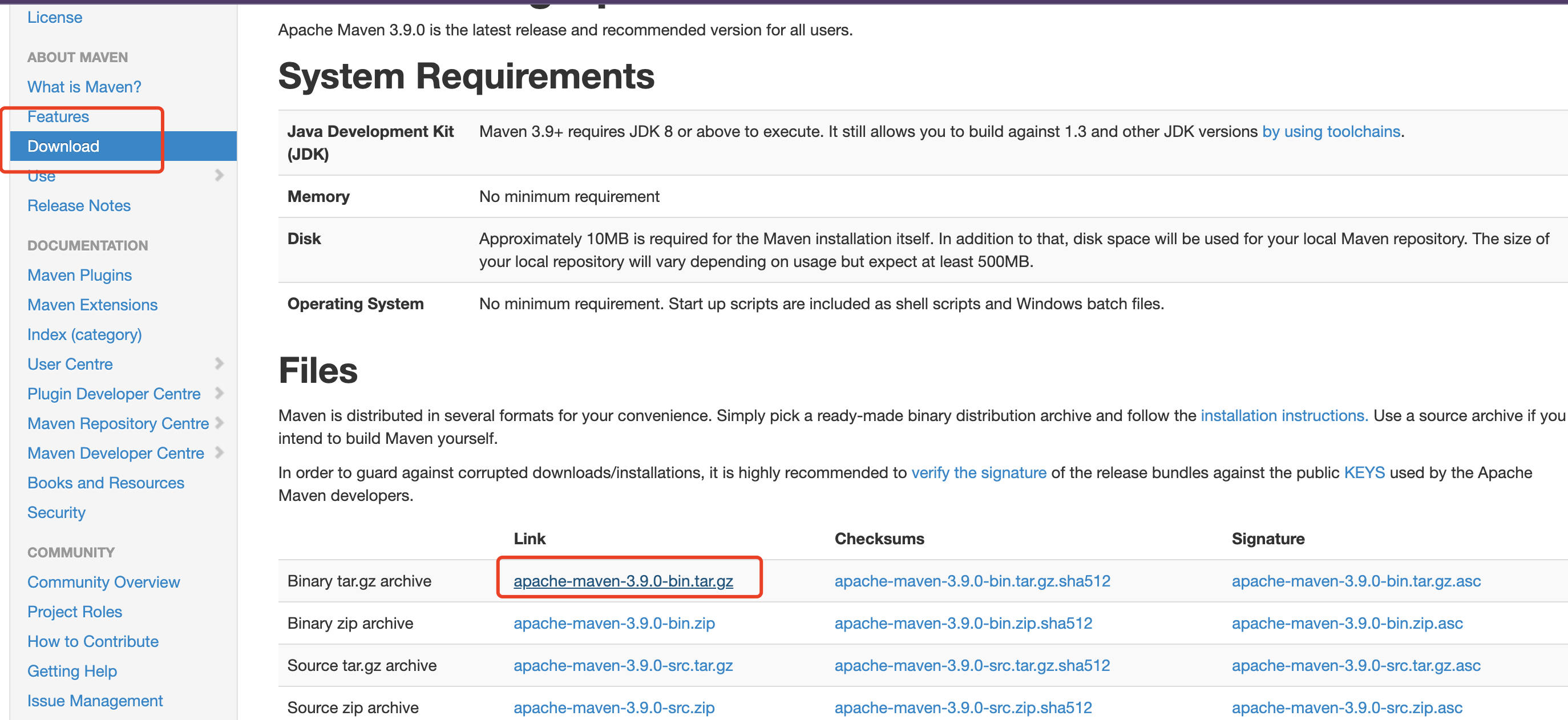The width and height of the screenshot is (1568, 720).
Task: Expand the Use submenu chevron
Action: (x=219, y=175)
